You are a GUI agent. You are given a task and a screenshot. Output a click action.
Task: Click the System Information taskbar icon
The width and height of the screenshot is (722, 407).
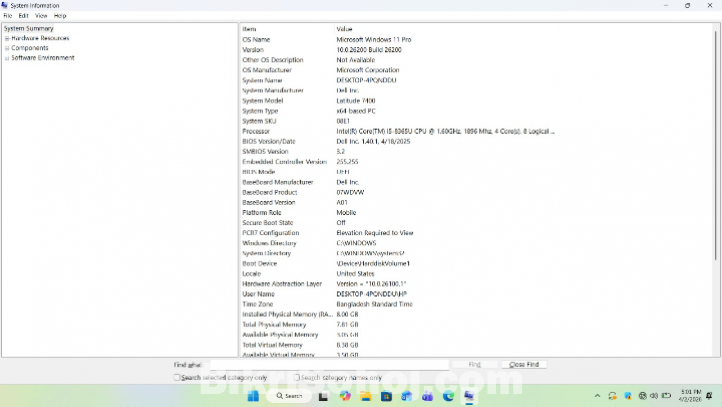(x=469, y=396)
